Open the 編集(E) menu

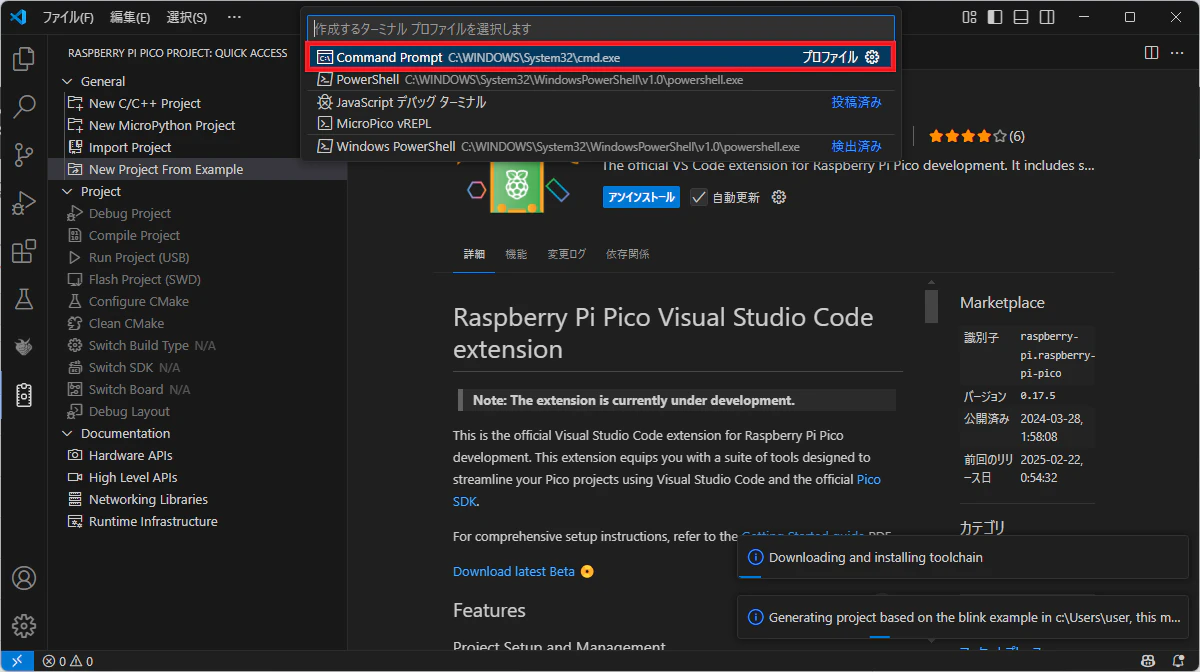130,17
